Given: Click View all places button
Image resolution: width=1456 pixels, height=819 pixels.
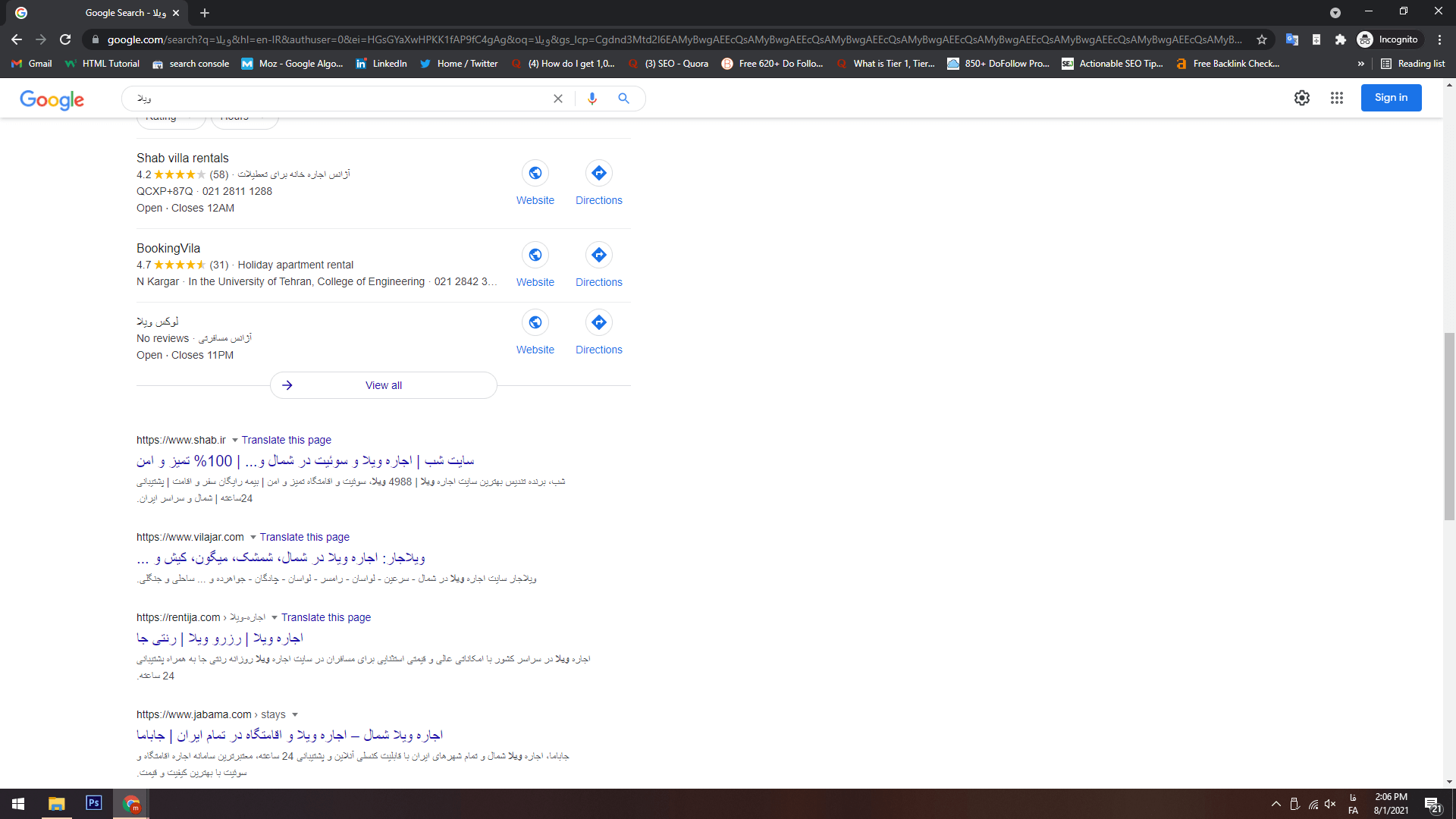Looking at the screenshot, I should point(384,385).
